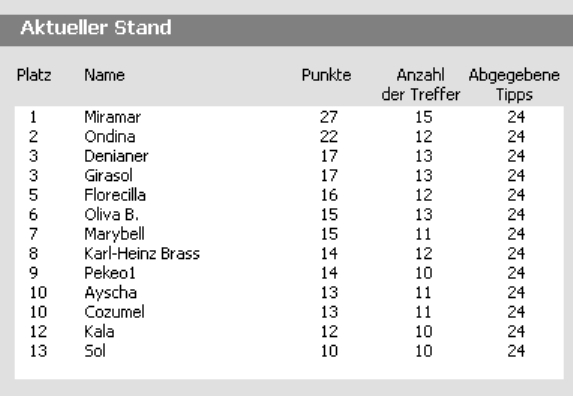This screenshot has width=573, height=396.
Task: Click the Punkte column header
Action: pos(326,75)
